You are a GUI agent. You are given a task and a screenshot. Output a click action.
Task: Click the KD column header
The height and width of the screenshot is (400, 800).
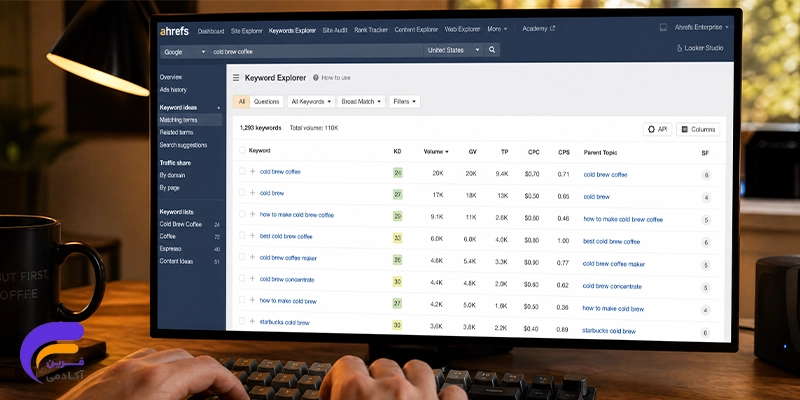[397, 152]
